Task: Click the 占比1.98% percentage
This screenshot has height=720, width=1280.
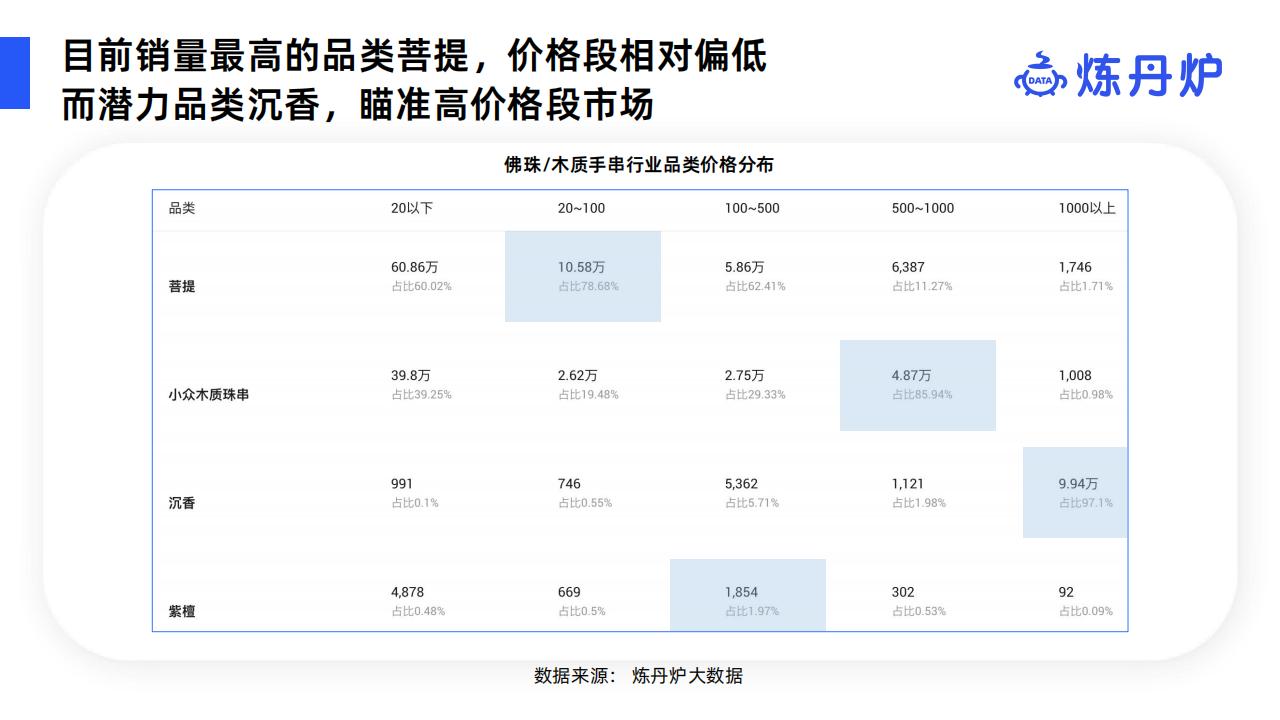Action: pos(919,503)
